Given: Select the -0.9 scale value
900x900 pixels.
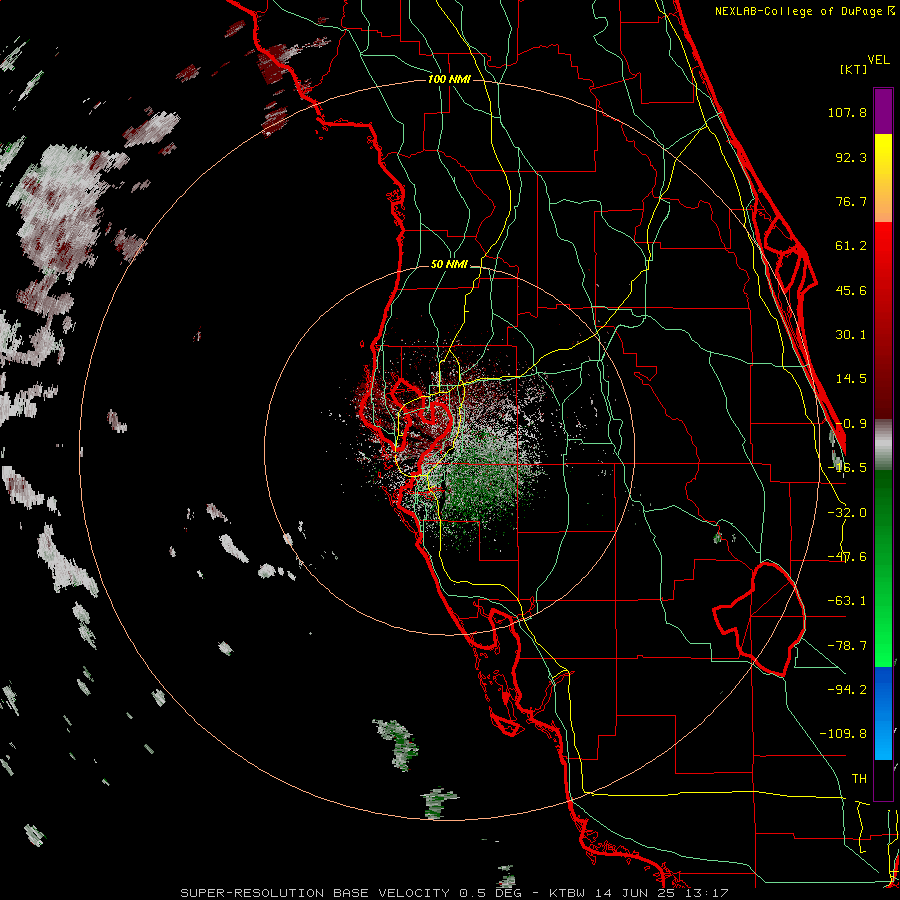Looking at the screenshot, I should point(851,424).
